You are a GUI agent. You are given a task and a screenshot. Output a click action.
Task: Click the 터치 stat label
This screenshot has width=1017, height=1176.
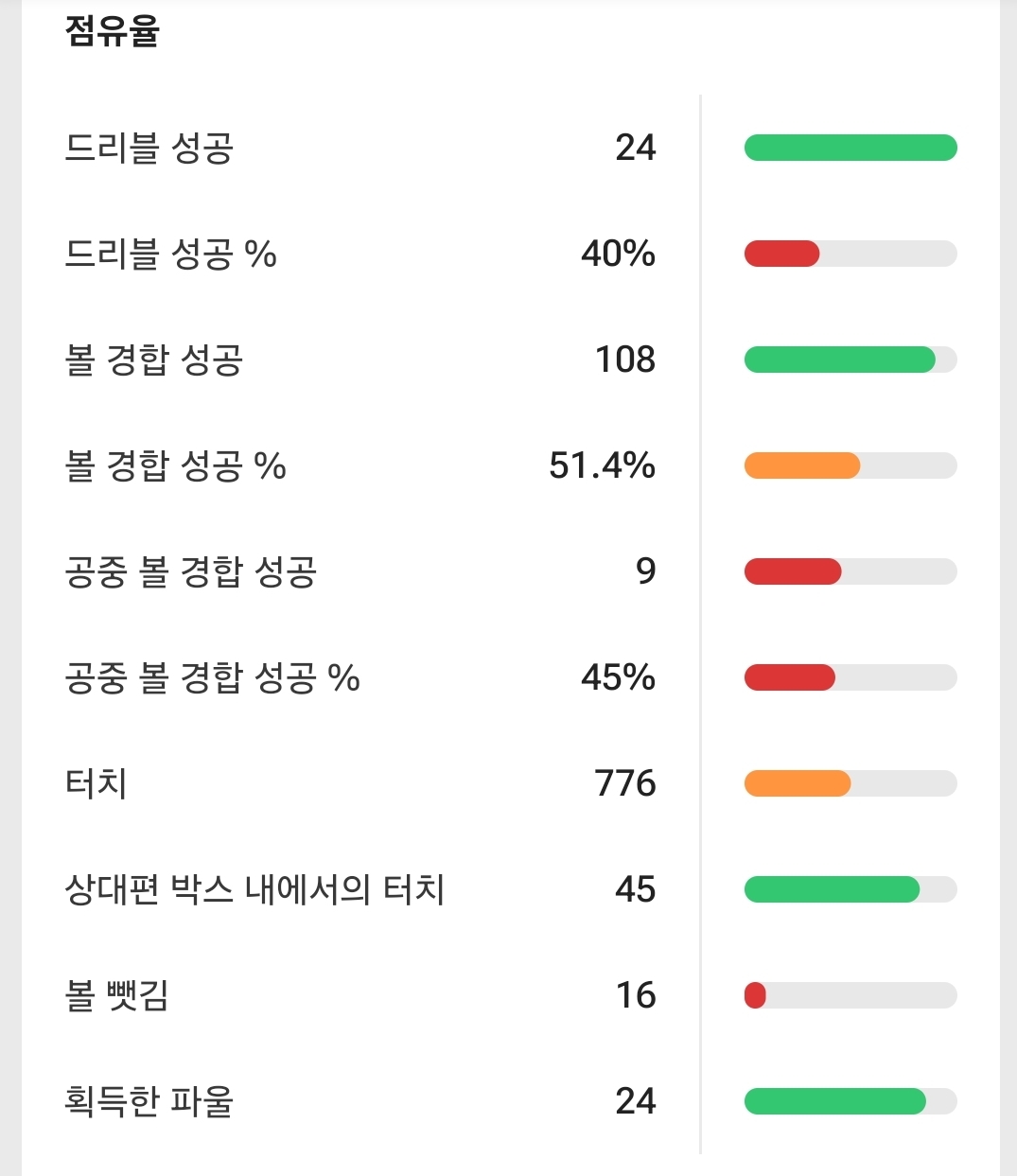tap(96, 783)
